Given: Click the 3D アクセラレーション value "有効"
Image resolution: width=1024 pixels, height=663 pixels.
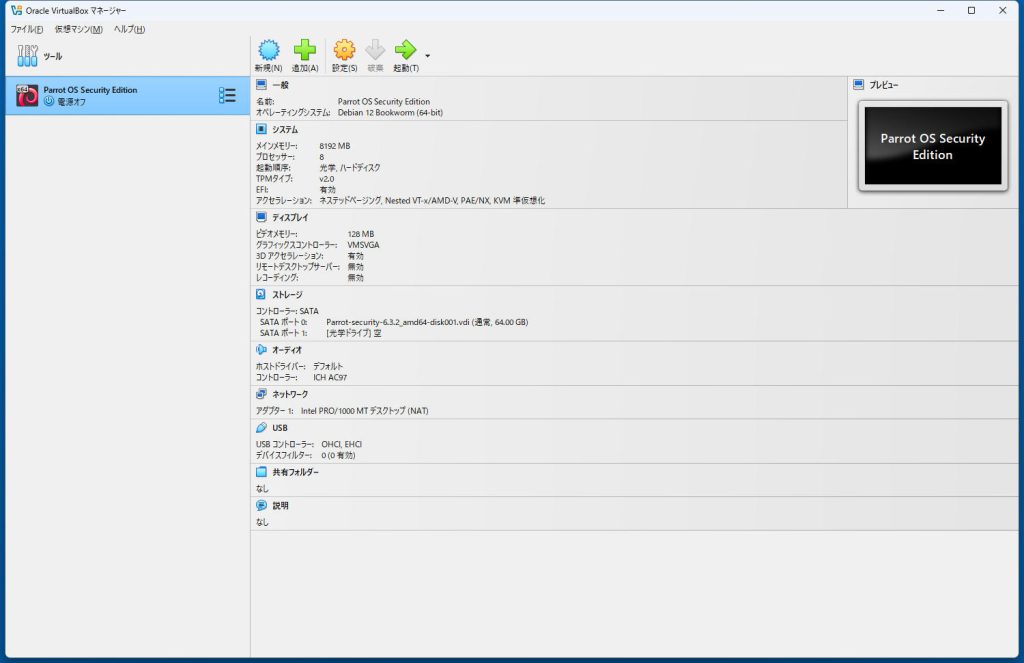Looking at the screenshot, I should pos(355,256).
